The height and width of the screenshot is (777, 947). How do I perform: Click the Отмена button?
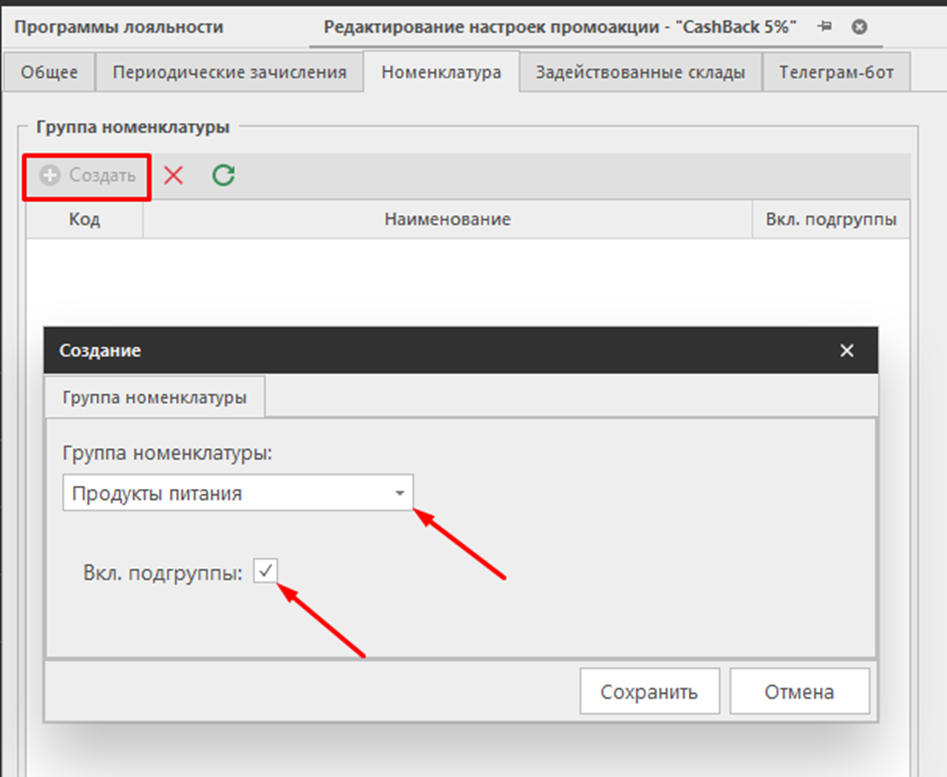[x=799, y=692]
